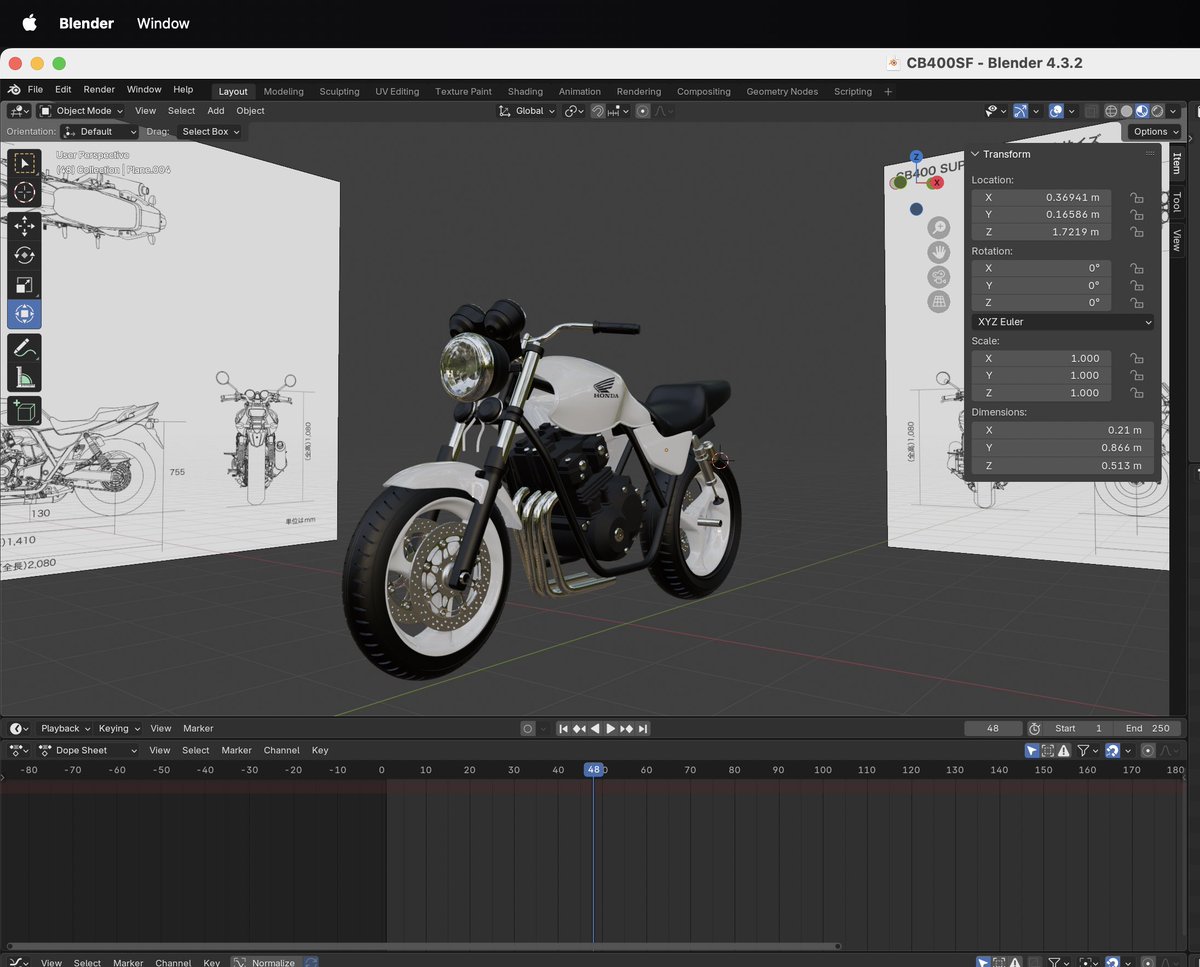Toggle the camera view gizmo button

[938, 277]
